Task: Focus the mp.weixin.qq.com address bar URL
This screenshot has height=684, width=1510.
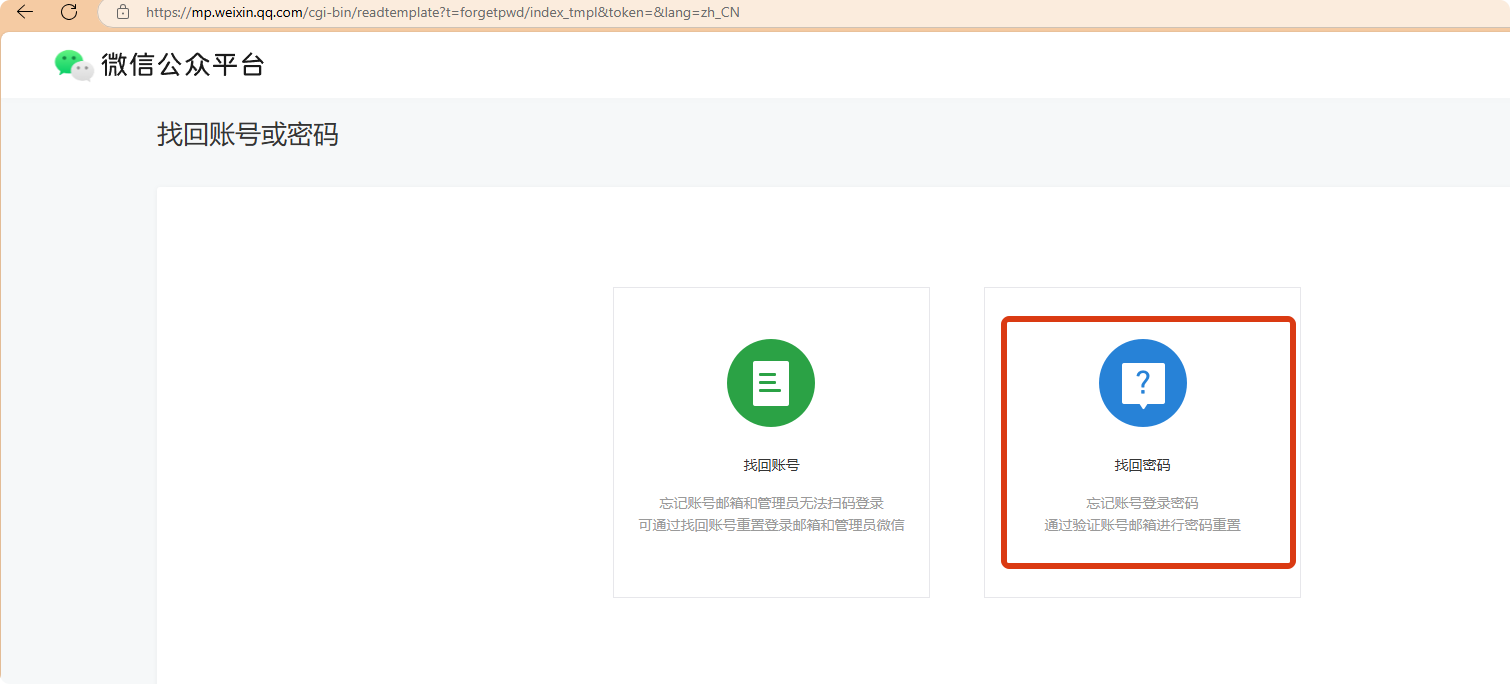Action: (443, 13)
